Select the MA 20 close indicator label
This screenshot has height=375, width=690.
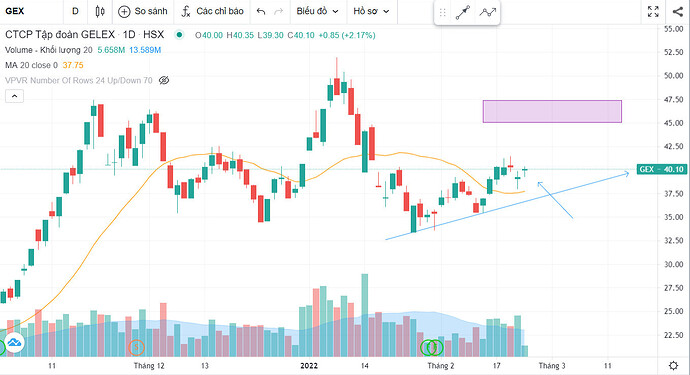tap(31, 65)
